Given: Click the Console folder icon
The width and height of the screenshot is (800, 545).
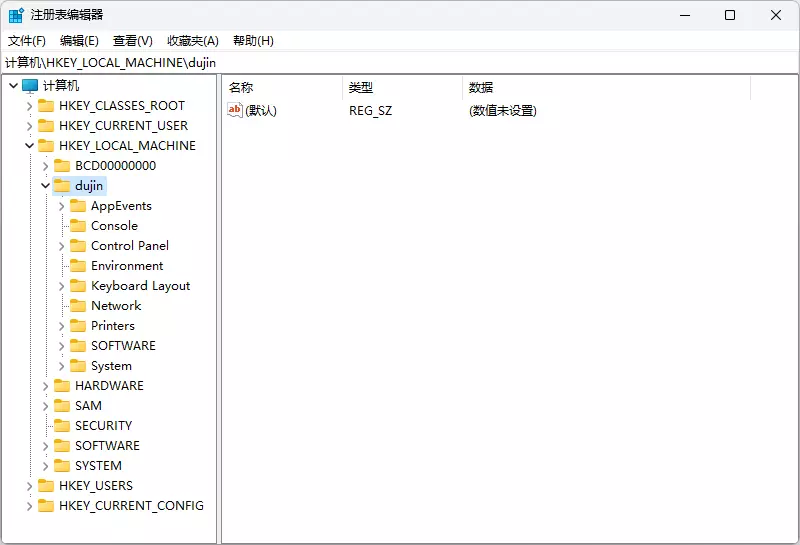Looking at the screenshot, I should click(x=78, y=226).
